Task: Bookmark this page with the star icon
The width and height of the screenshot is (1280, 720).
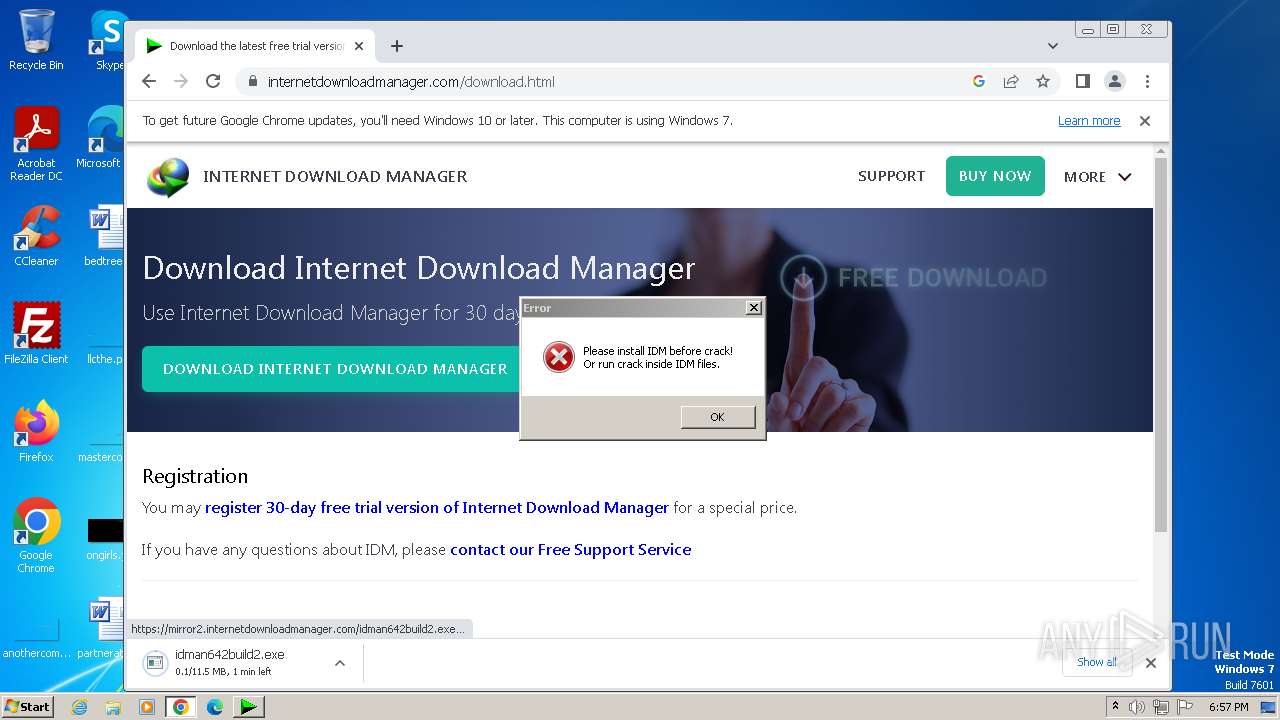Action: coord(1043,81)
